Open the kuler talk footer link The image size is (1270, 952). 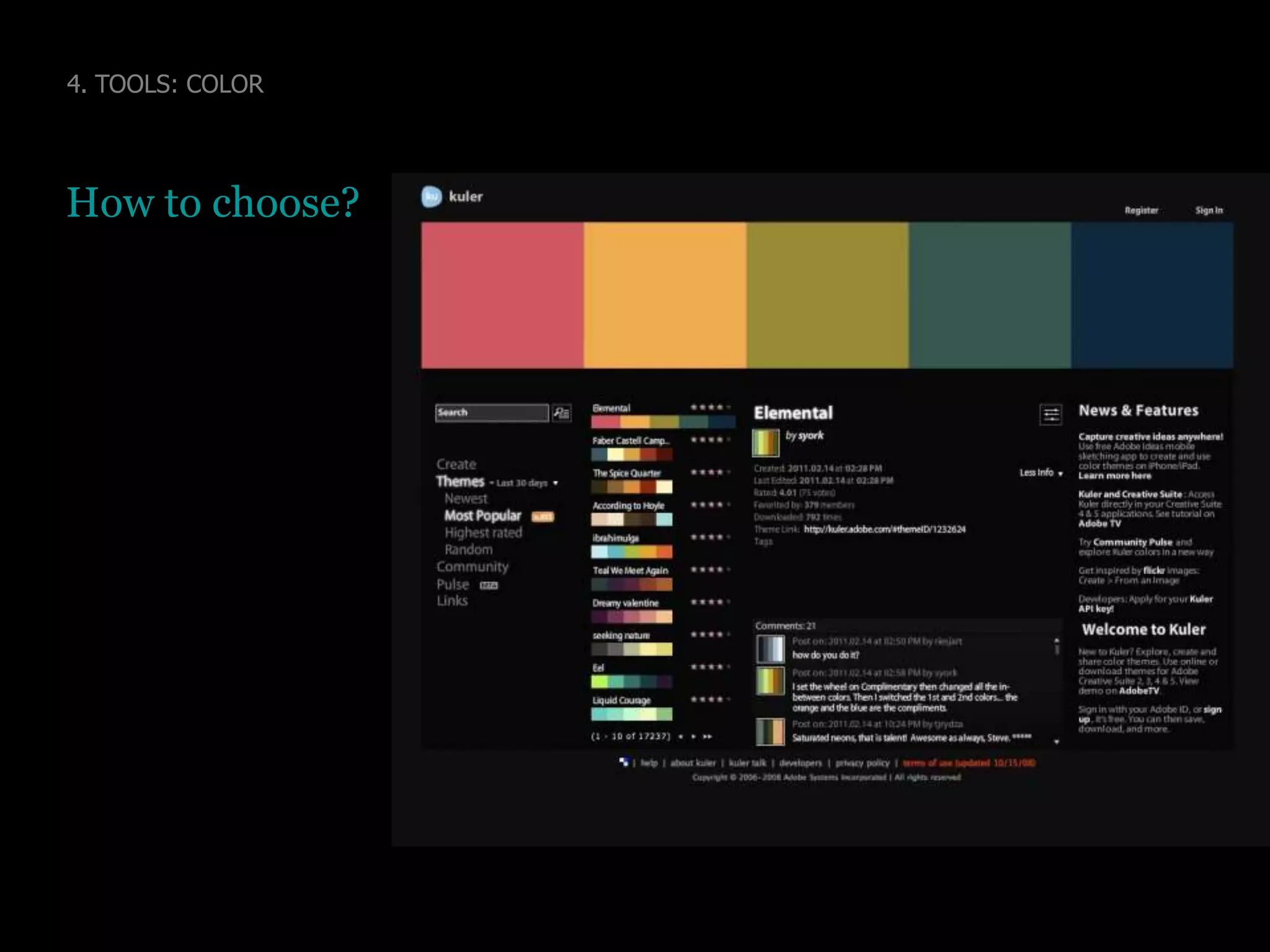click(x=747, y=763)
